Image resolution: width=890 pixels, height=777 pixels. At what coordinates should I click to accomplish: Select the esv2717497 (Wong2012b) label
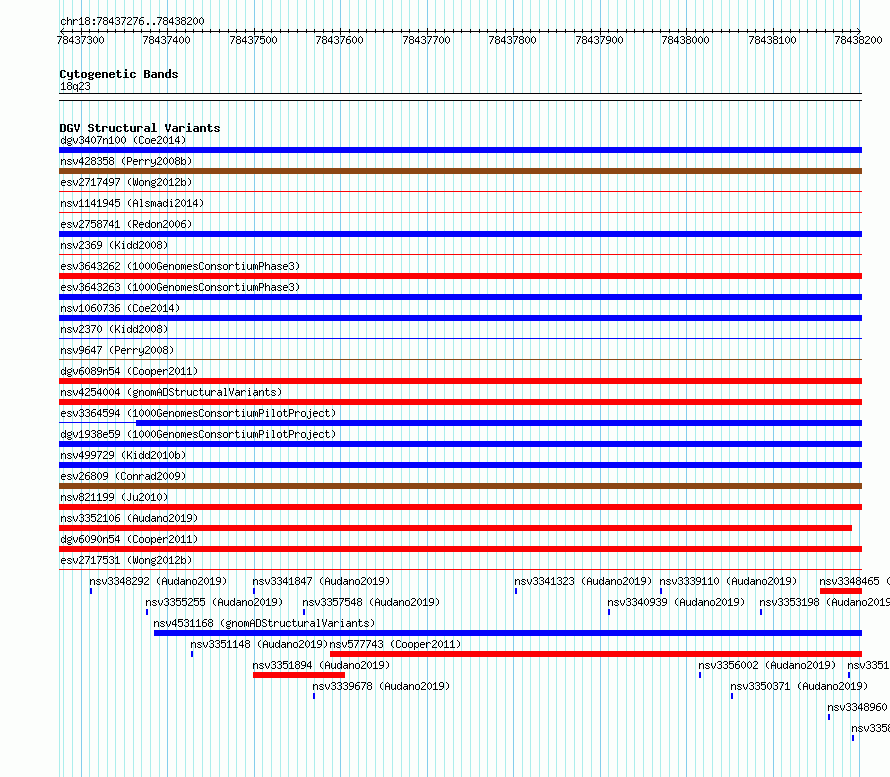tap(126, 182)
